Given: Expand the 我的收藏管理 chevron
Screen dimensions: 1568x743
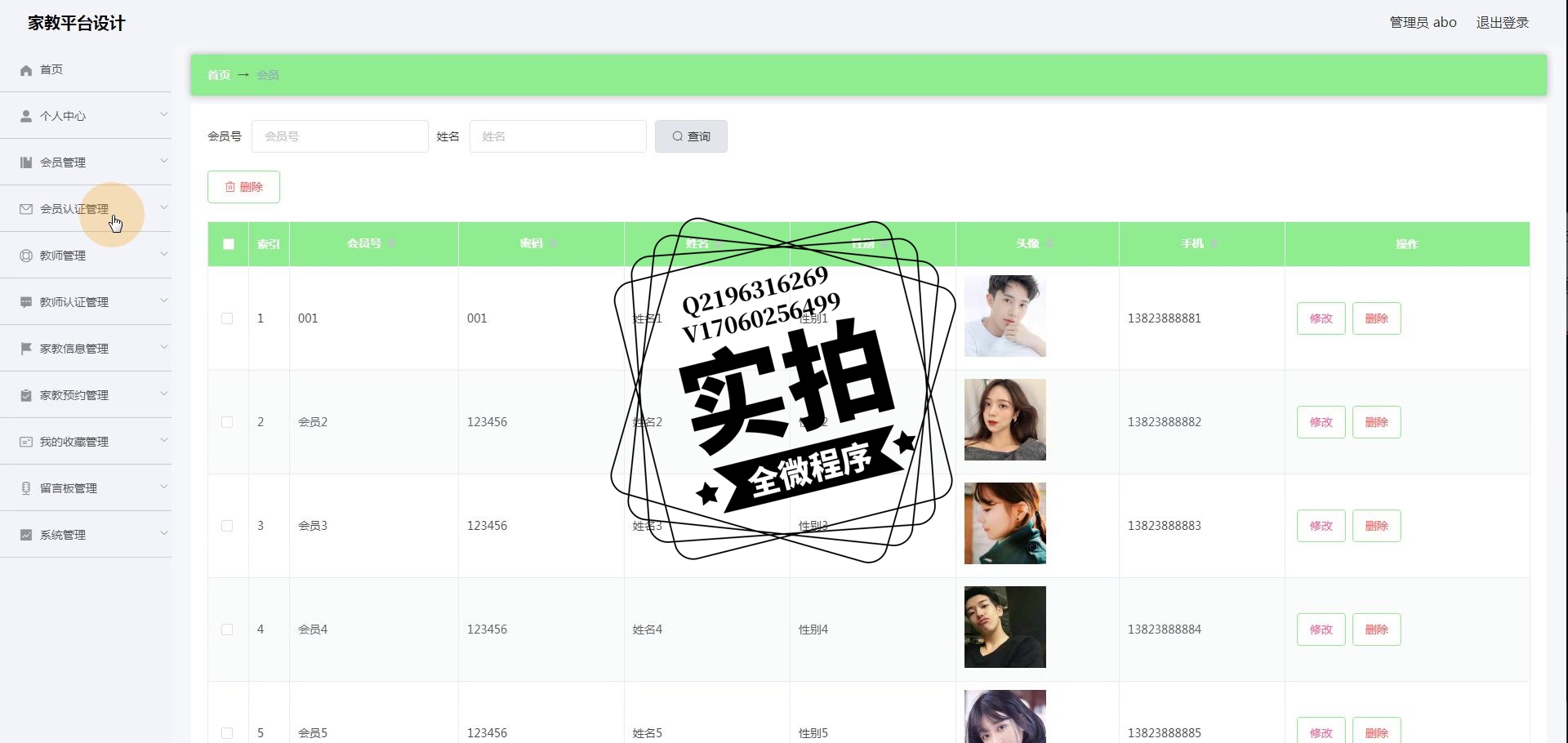Looking at the screenshot, I should click(164, 441).
